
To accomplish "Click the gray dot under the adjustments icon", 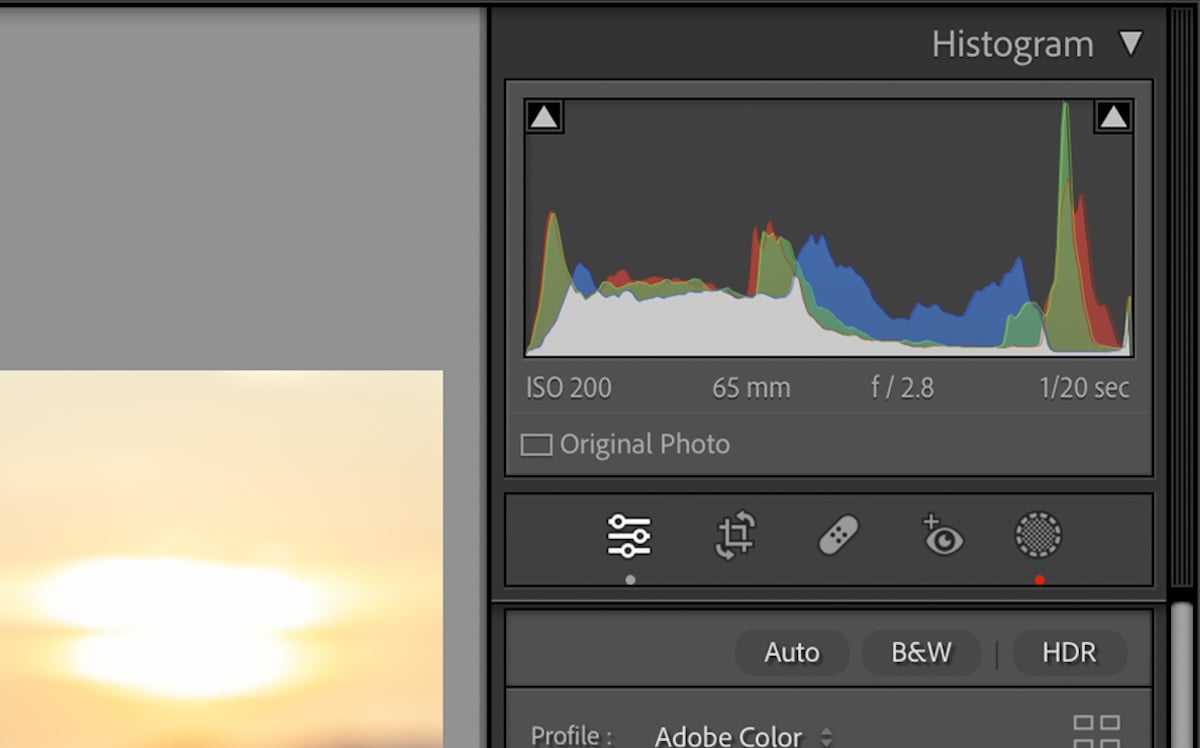I will click(x=631, y=578).
